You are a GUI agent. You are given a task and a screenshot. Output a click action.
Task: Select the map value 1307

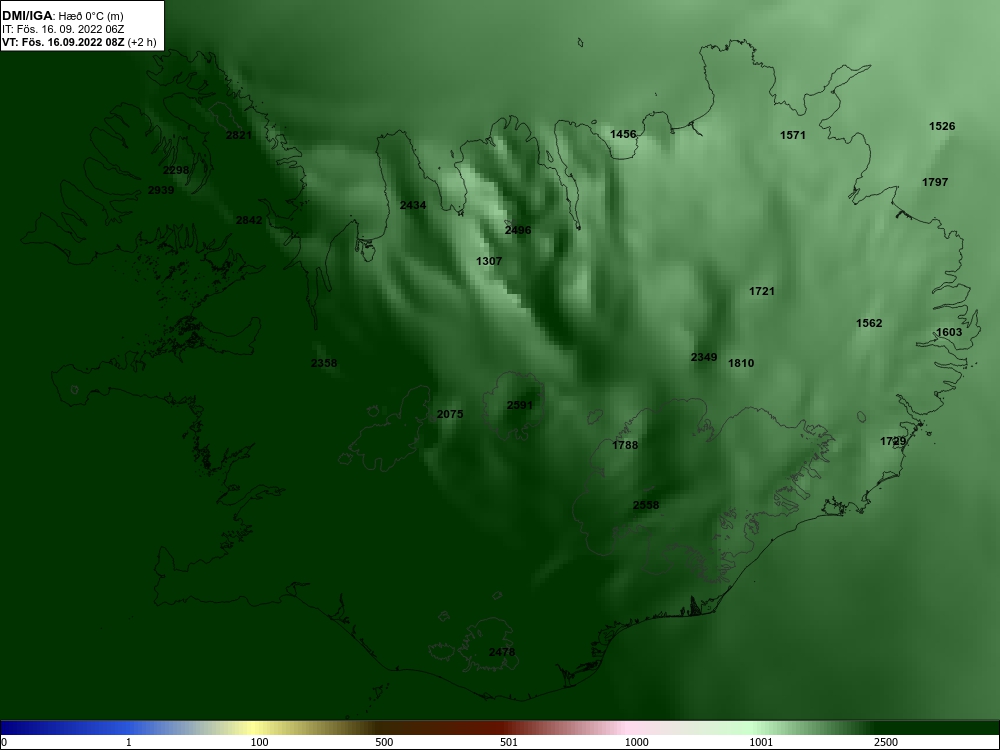point(489,261)
